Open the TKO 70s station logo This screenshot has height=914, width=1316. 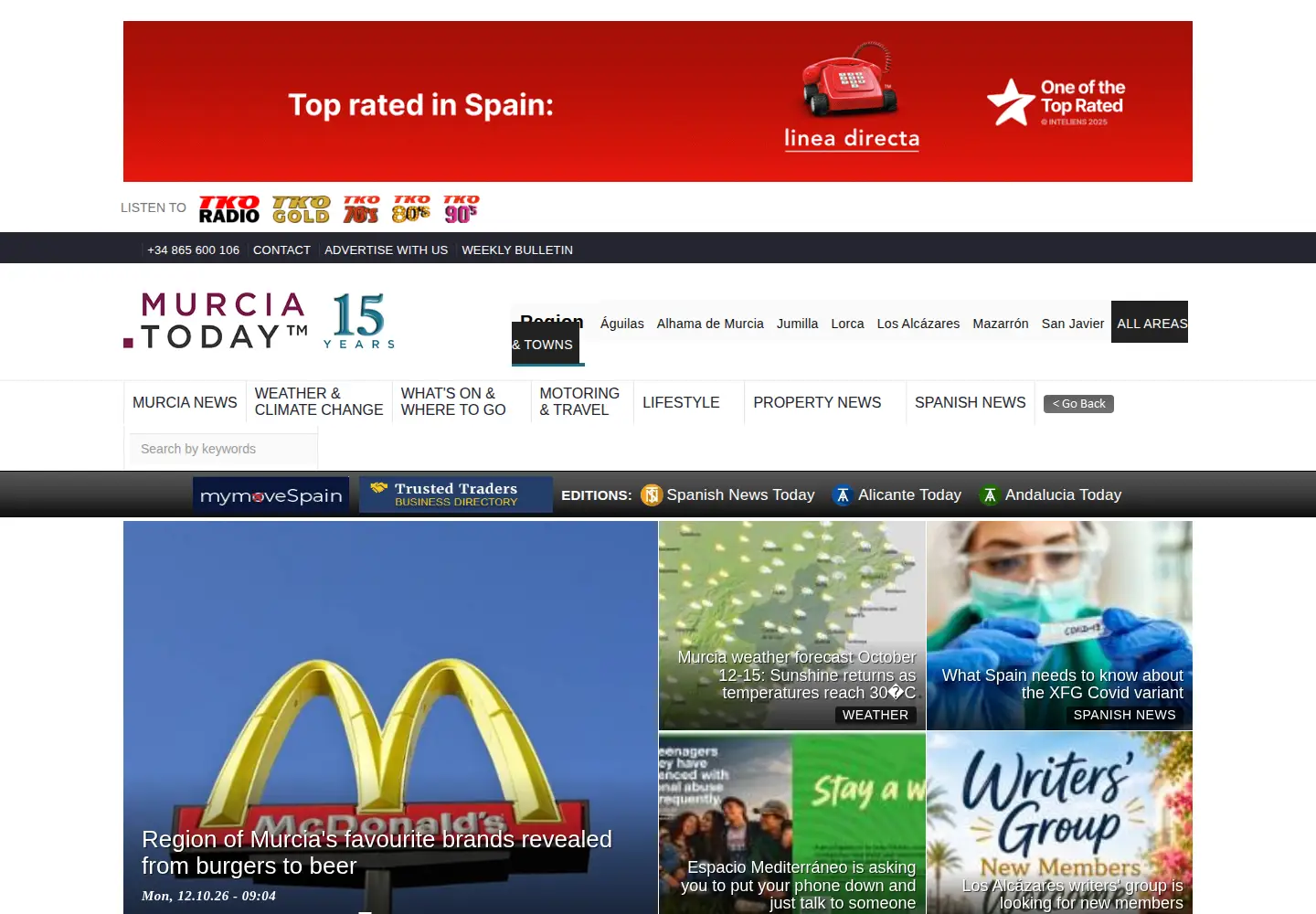[x=361, y=209]
